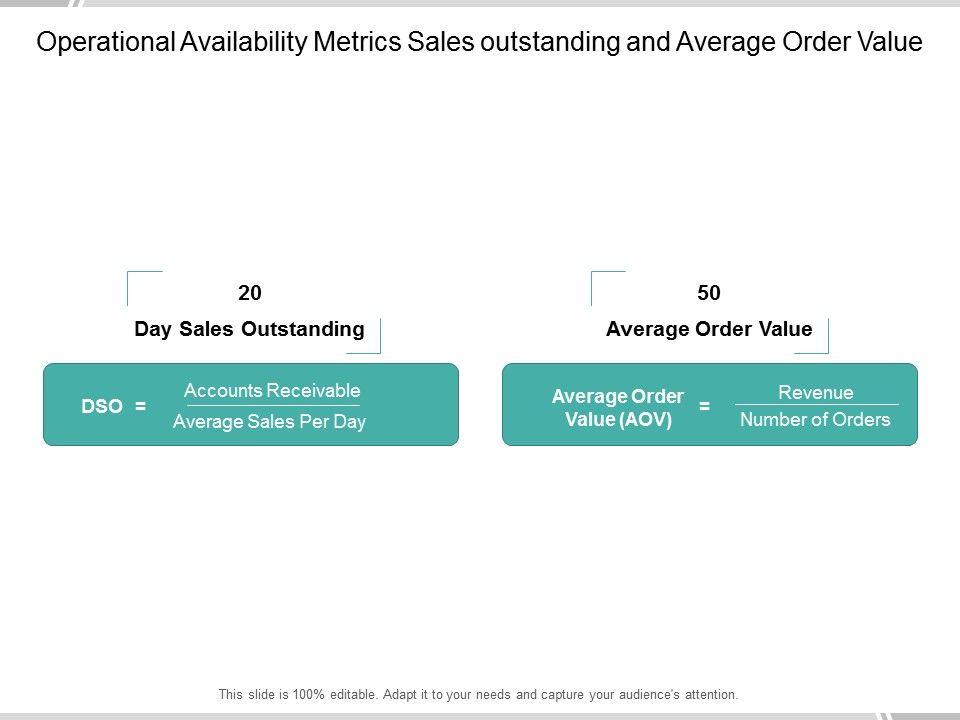
Task: Select the fraction line under Revenue
Action: (816, 405)
